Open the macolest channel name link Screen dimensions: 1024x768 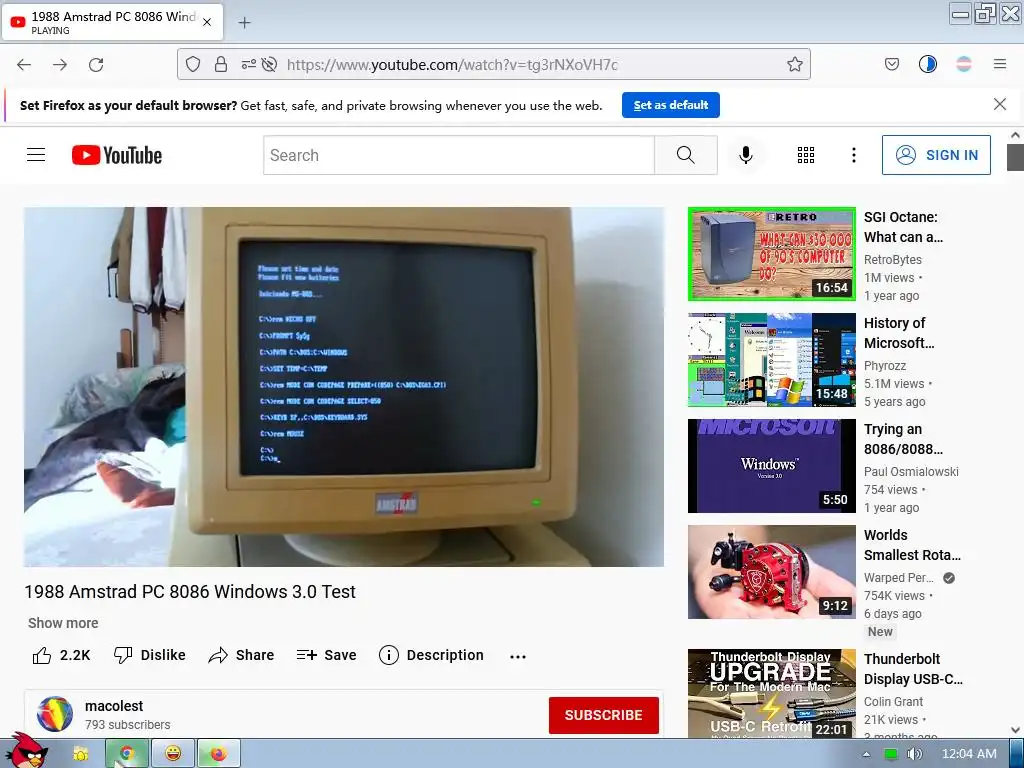[114, 706]
